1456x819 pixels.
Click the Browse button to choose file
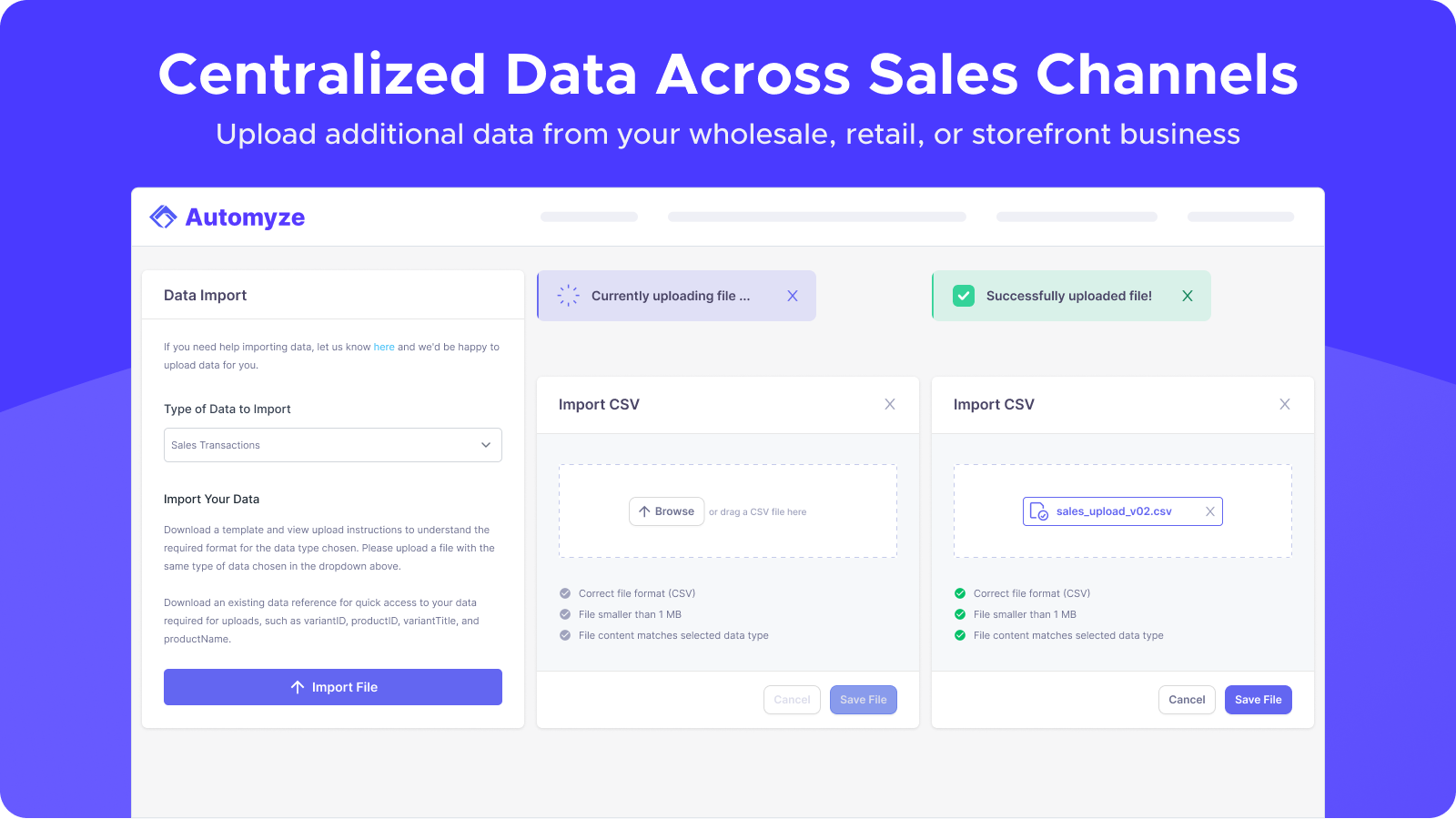[666, 511]
